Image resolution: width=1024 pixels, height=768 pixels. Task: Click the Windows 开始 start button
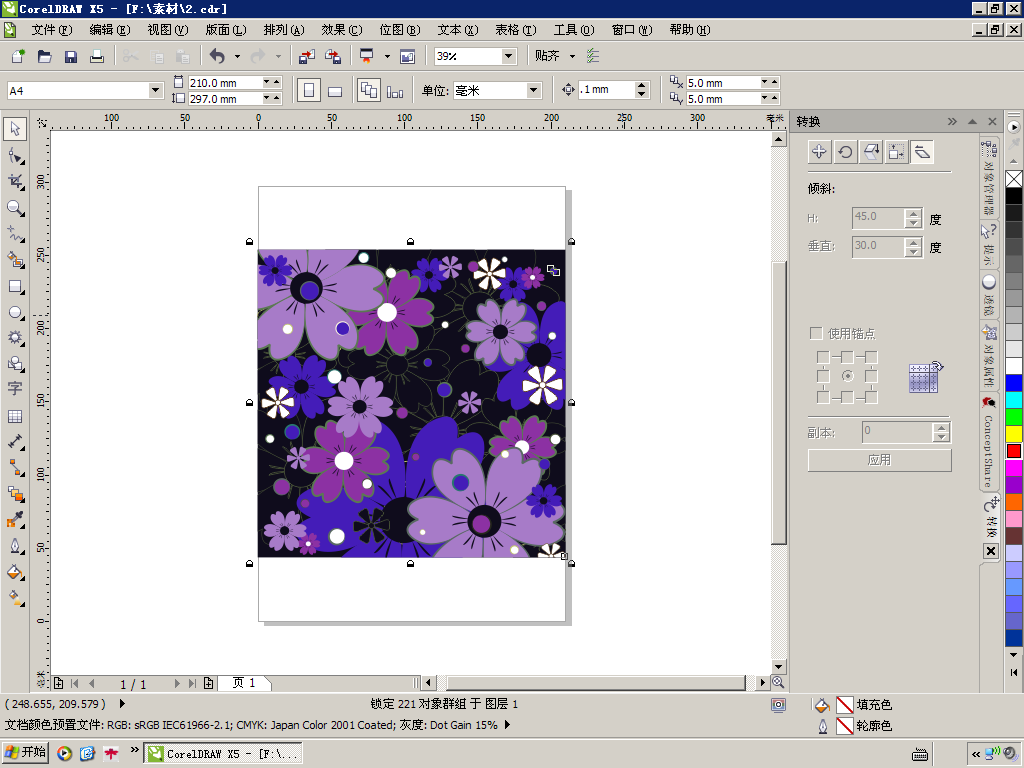coord(26,753)
